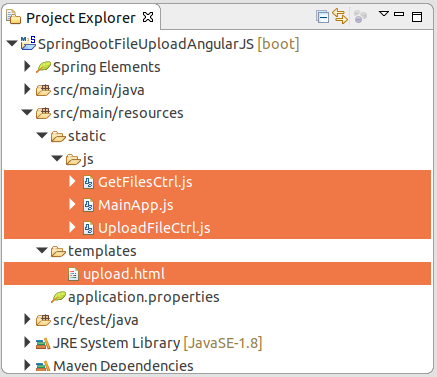Image resolution: width=437 pixels, height=377 pixels.
Task: Select JRE System Library [JavaSE-1.8] label
Action: click(x=158, y=343)
